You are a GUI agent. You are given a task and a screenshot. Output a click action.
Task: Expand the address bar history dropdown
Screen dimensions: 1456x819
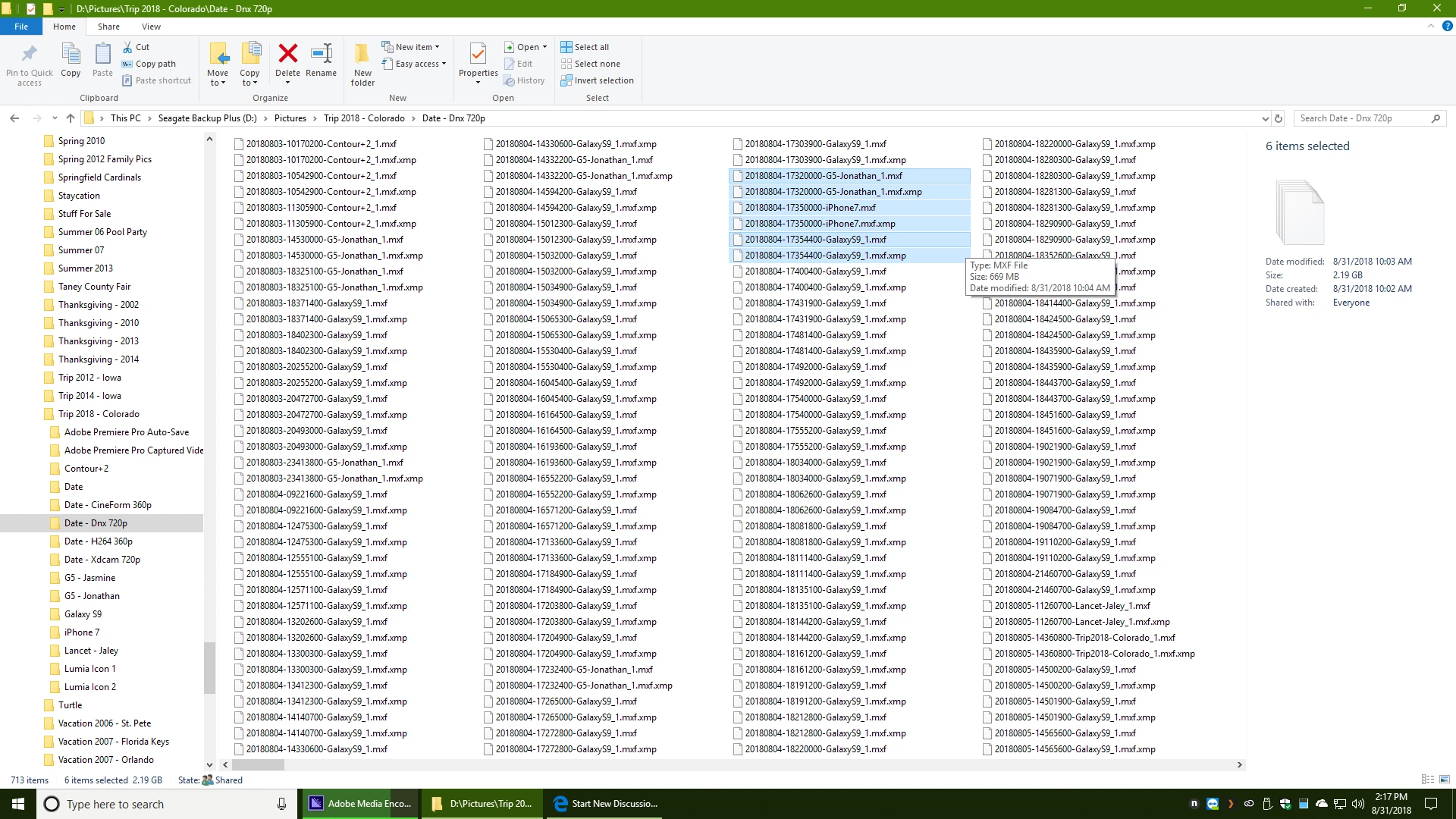pos(1265,118)
